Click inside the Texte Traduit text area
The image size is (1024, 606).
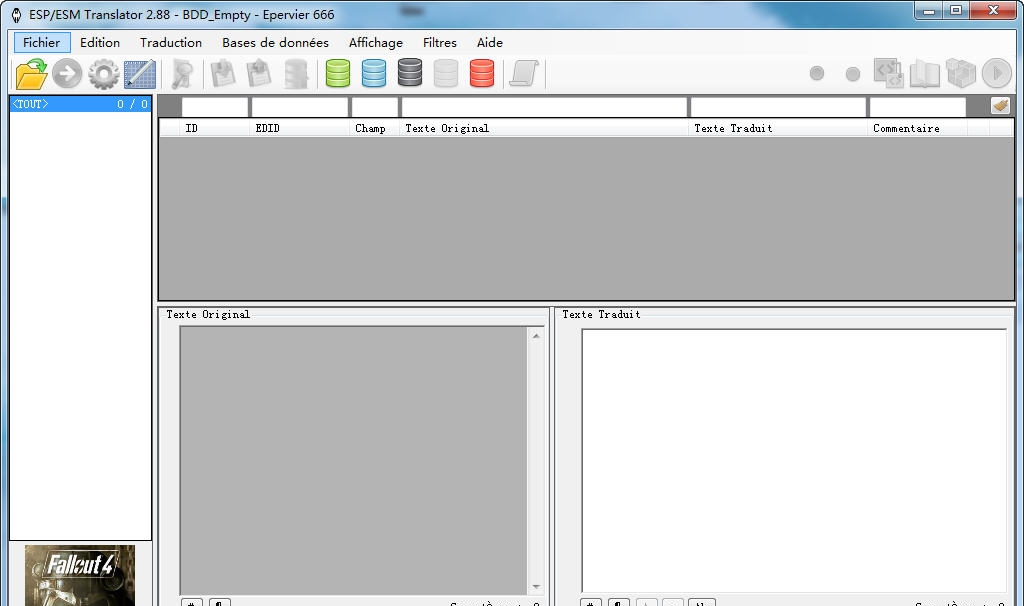pyautogui.click(x=794, y=460)
